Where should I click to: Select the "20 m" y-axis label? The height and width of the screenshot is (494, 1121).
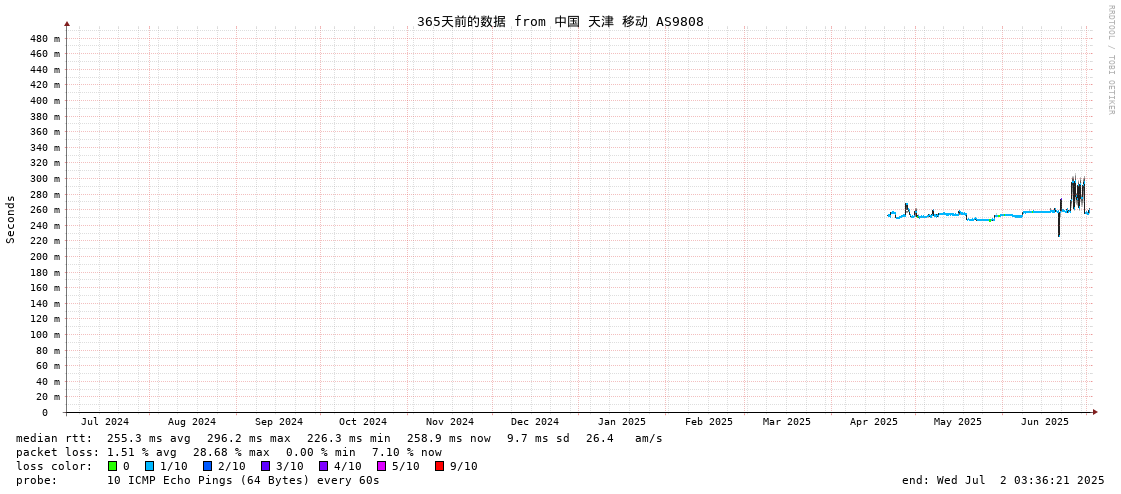pyautogui.click(x=48, y=397)
